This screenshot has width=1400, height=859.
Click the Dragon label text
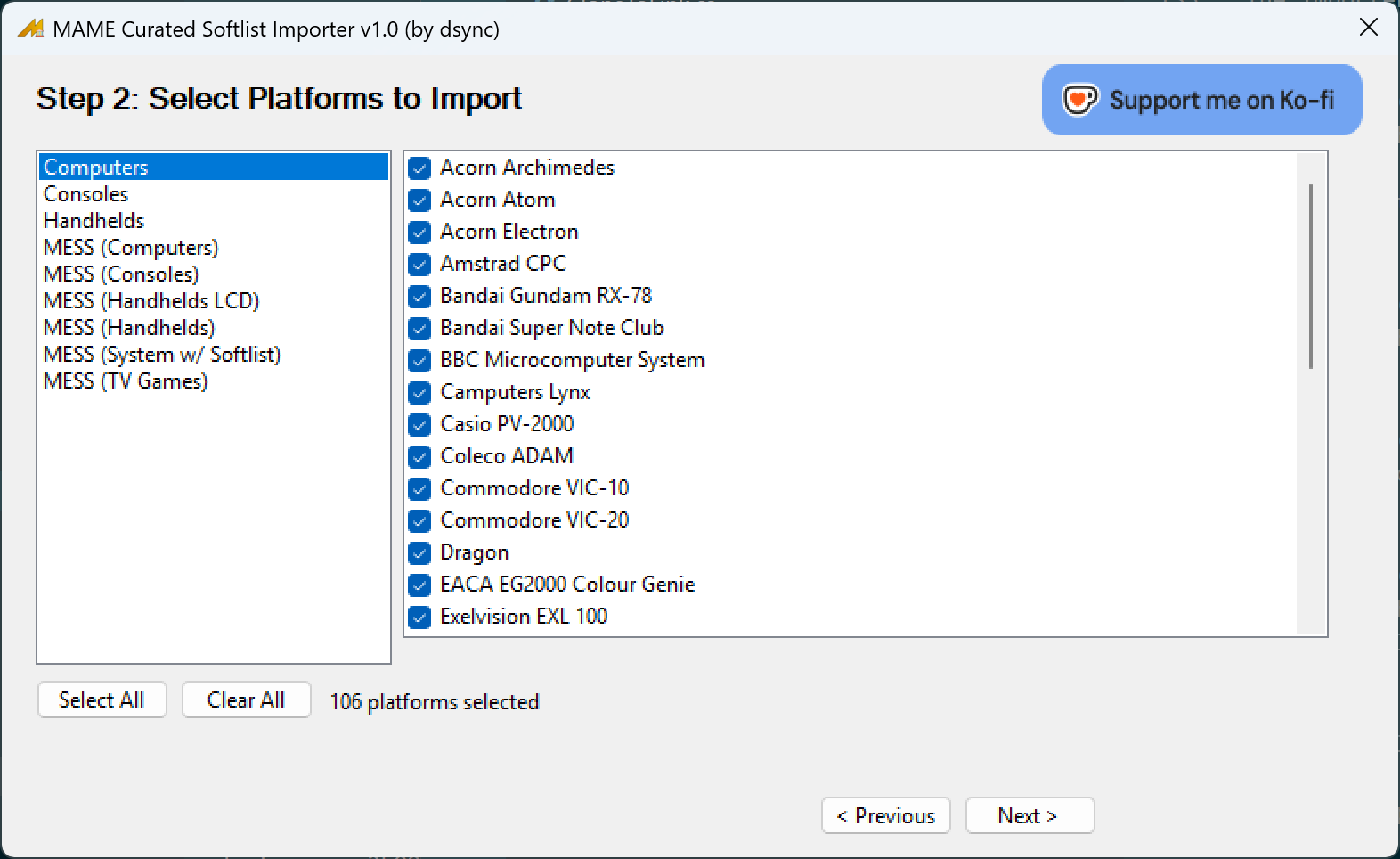pos(475,553)
